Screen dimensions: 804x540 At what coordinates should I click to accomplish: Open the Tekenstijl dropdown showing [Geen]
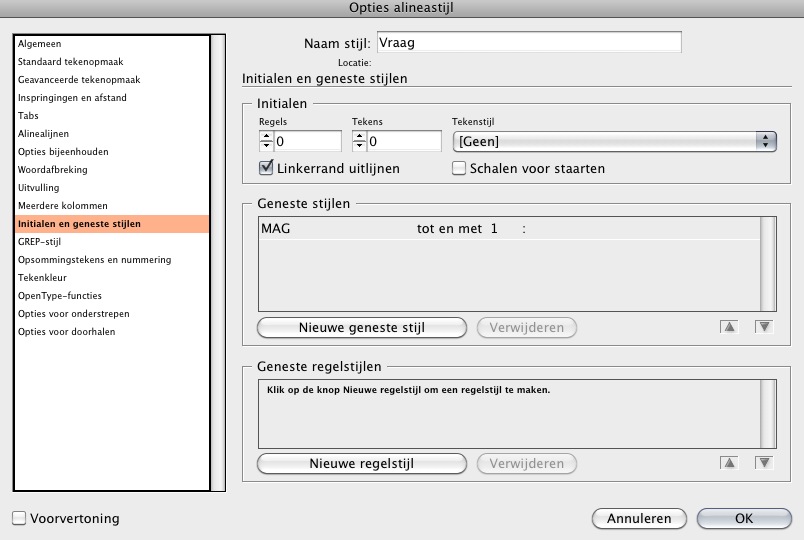pyautogui.click(x=614, y=141)
